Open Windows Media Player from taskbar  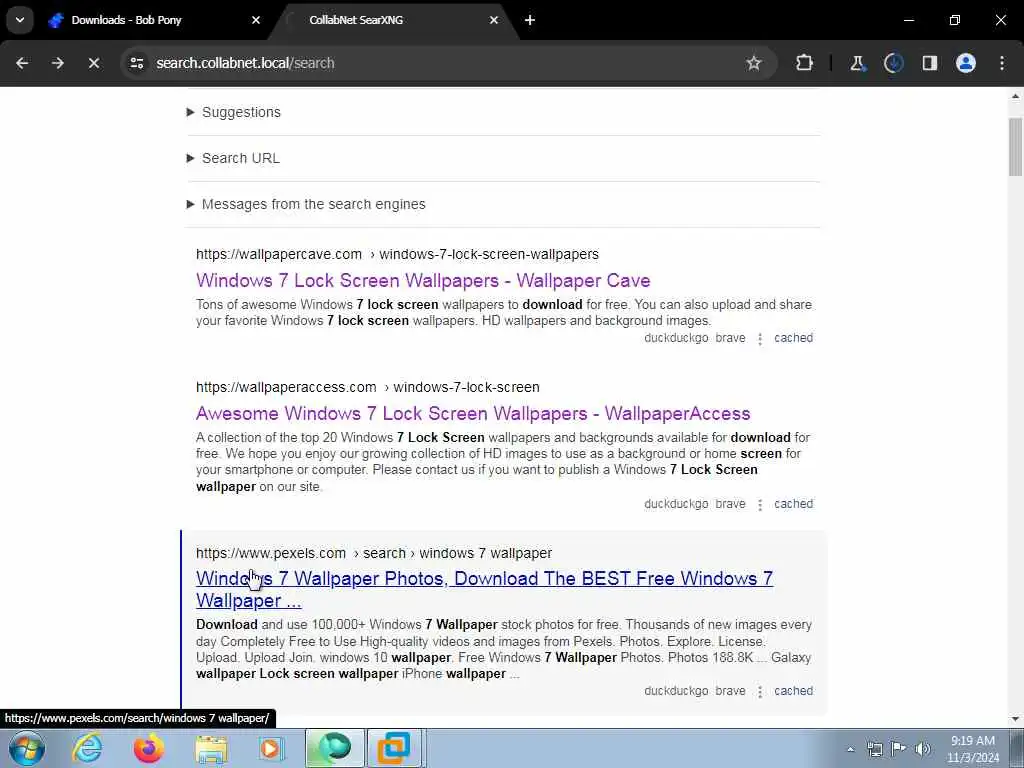pos(270,748)
